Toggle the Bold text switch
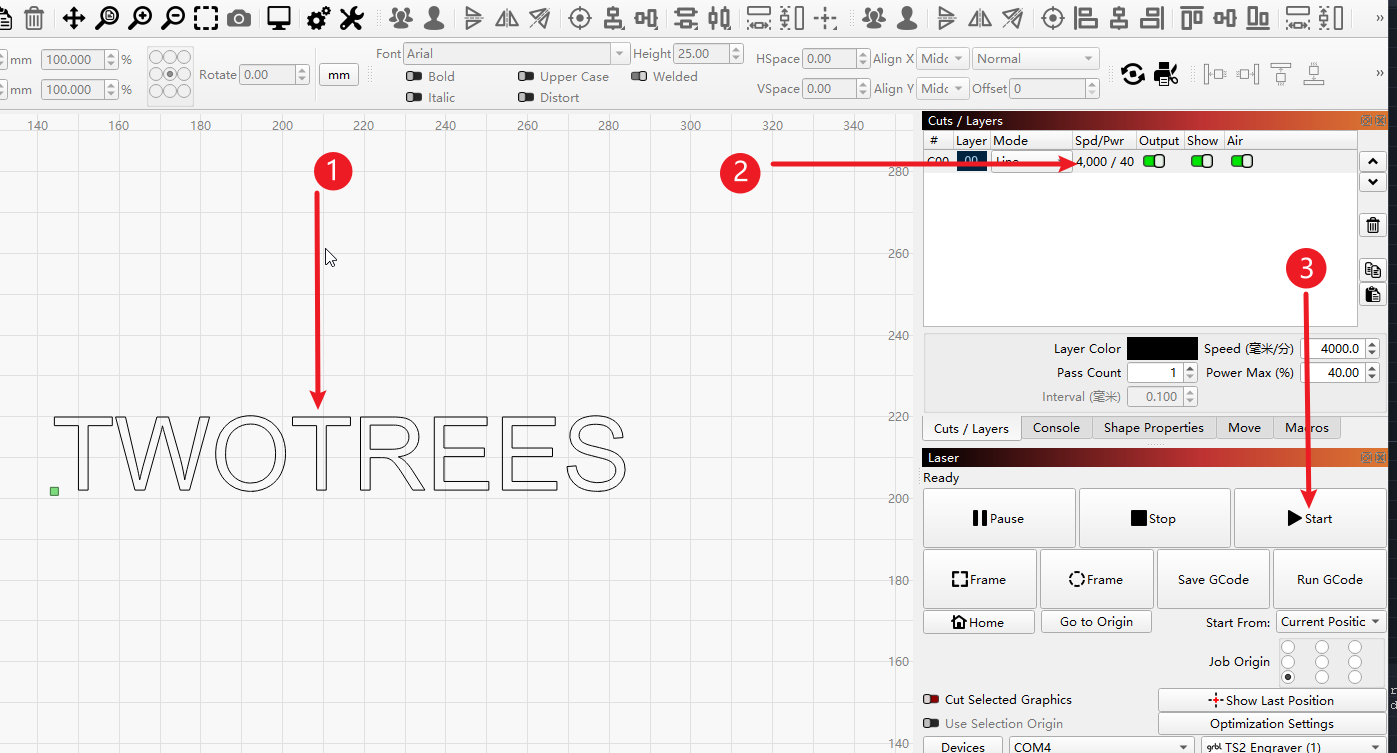 (x=413, y=76)
